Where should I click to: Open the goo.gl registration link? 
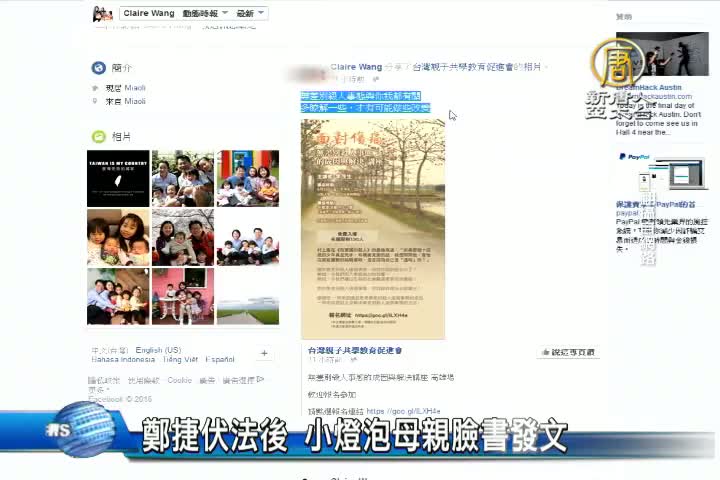click(403, 411)
